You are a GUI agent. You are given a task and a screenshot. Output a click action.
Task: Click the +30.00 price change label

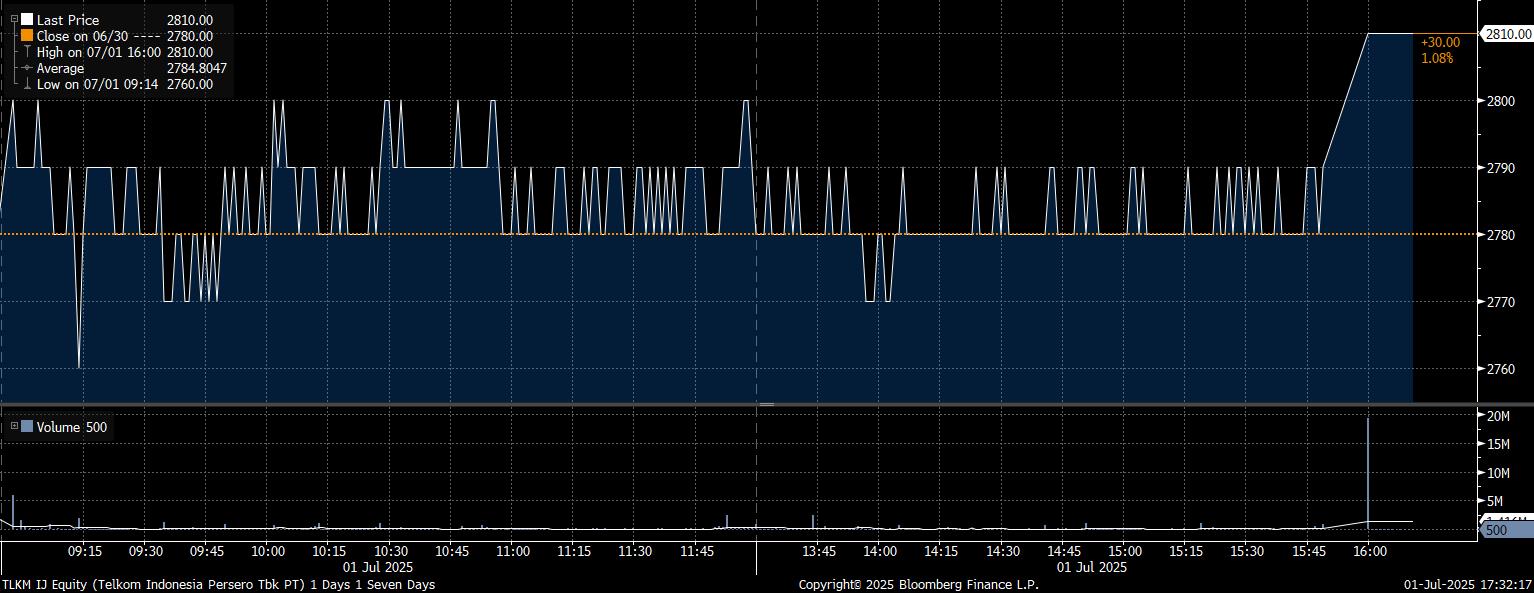point(1440,42)
